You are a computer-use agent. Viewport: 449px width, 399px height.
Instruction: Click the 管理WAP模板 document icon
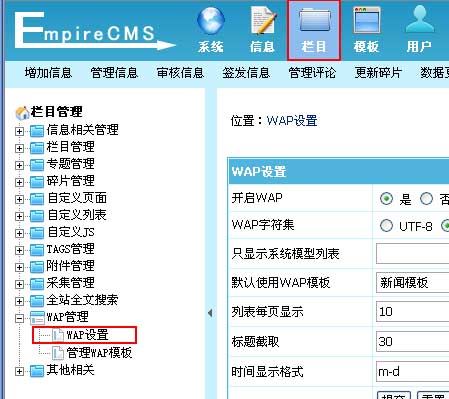58,353
